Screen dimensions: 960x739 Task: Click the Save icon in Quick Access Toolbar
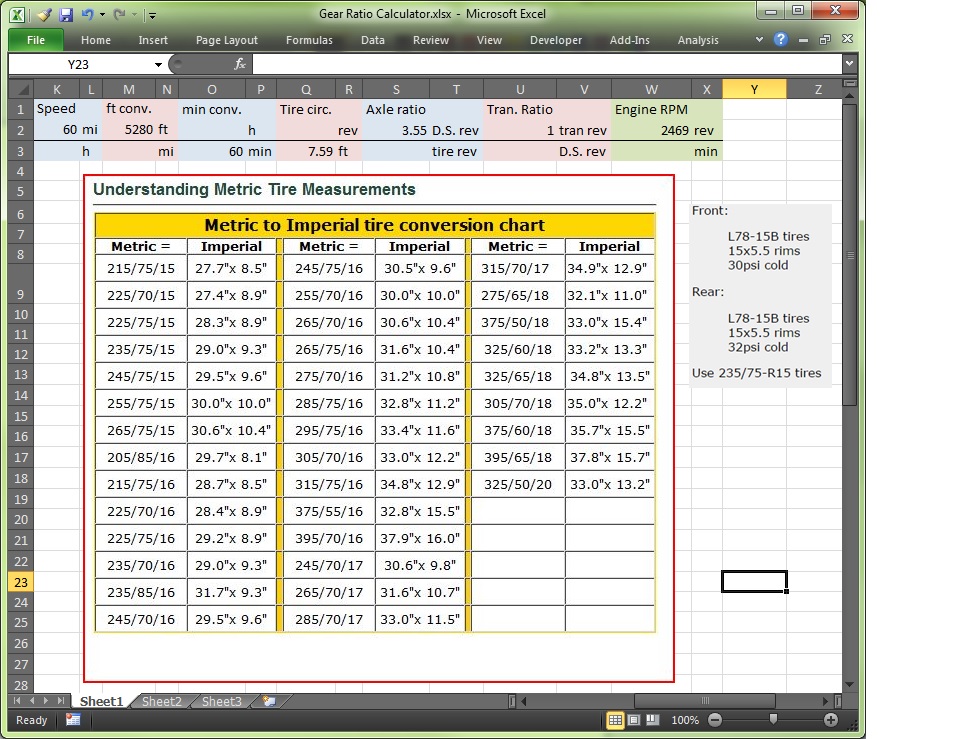[x=66, y=15]
